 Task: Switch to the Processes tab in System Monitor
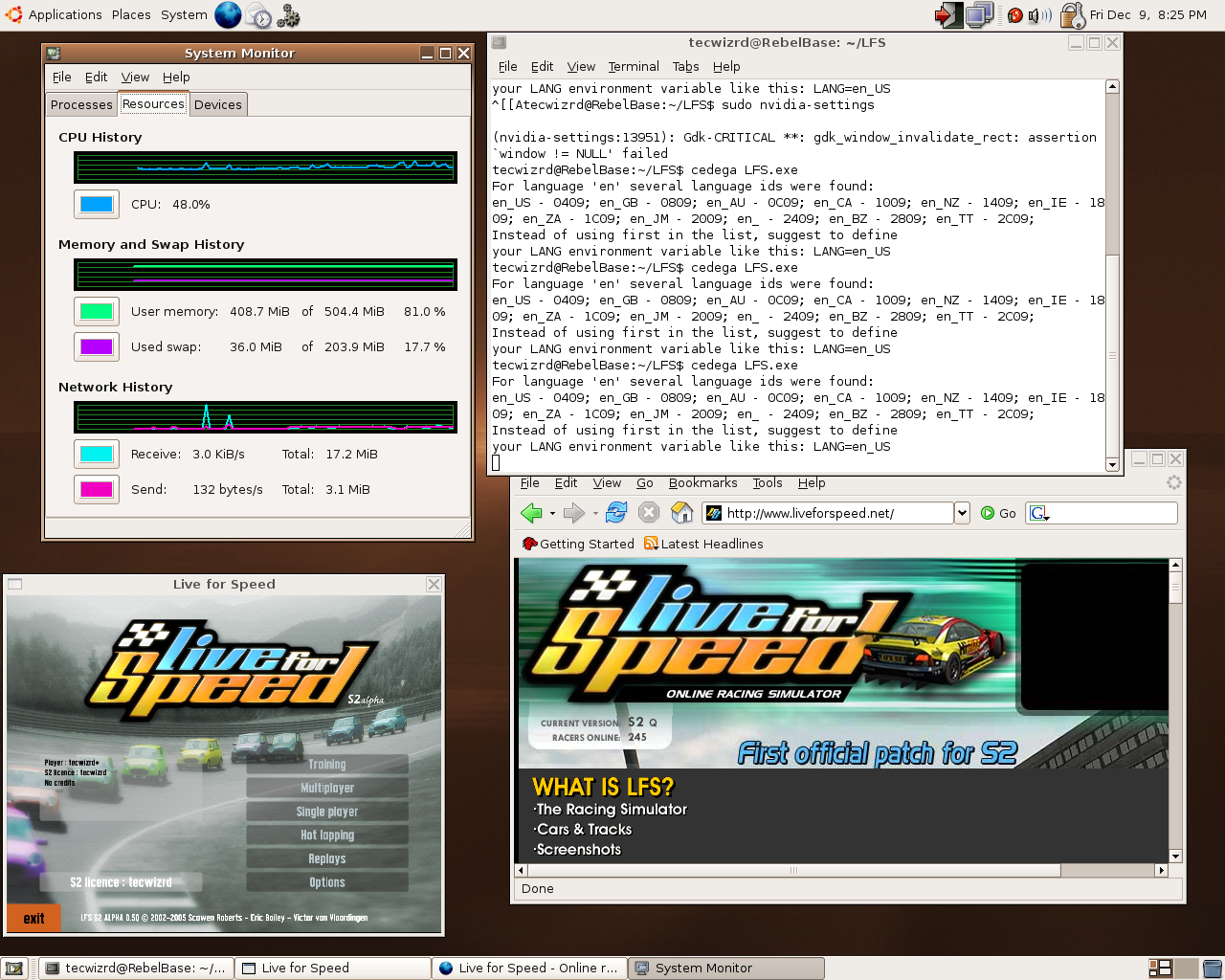click(81, 104)
